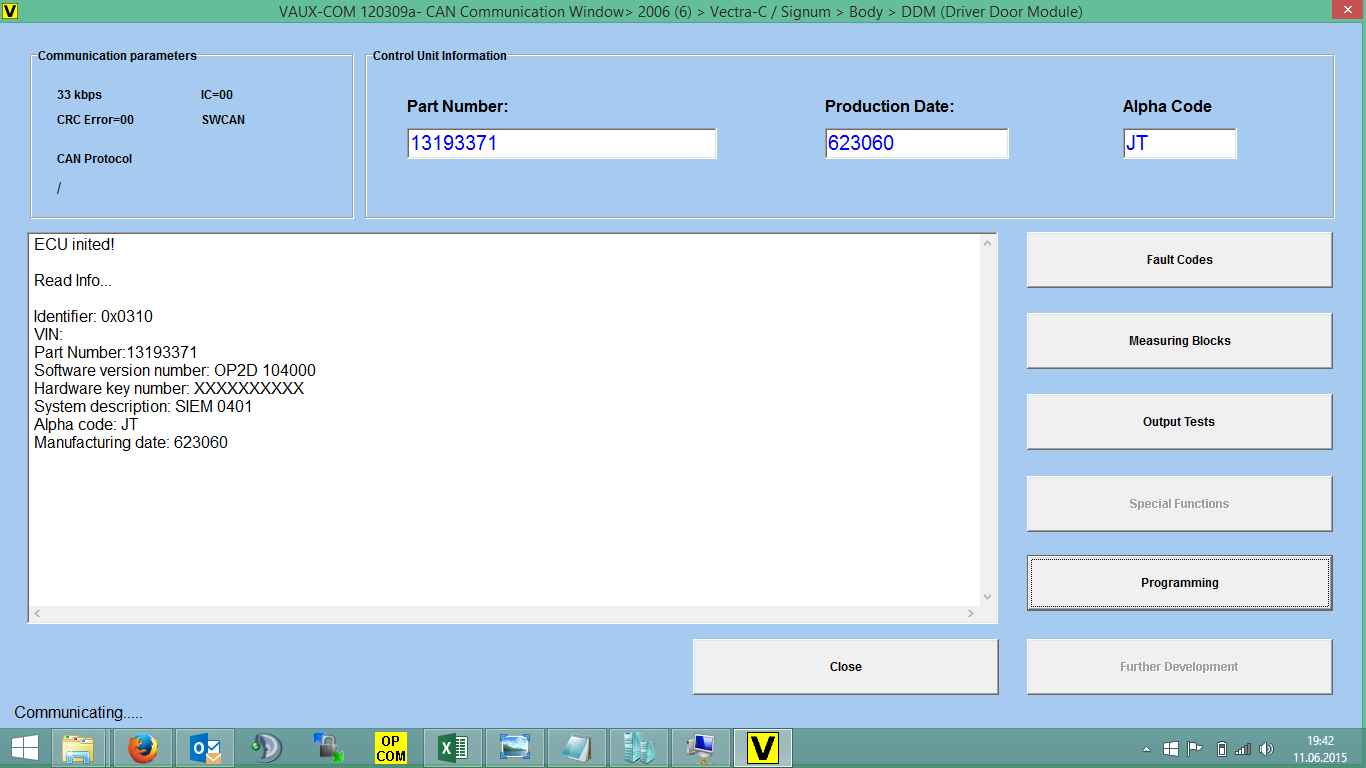
Task: Close the communication window via Close button
Action: point(845,667)
